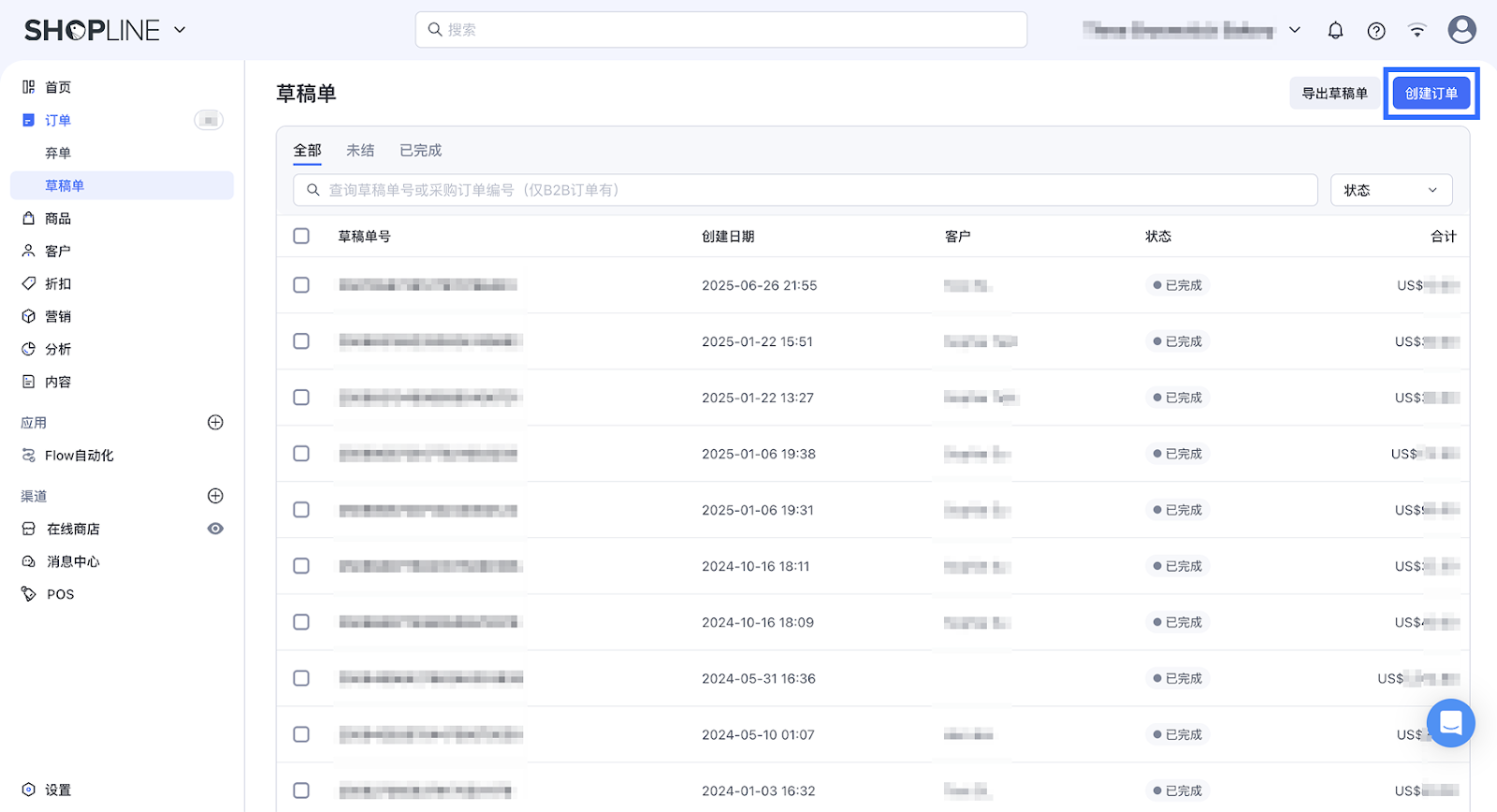Check the row dated 2024-10-16 18:11
Image resolution: width=1497 pixels, height=812 pixels.
(301, 565)
